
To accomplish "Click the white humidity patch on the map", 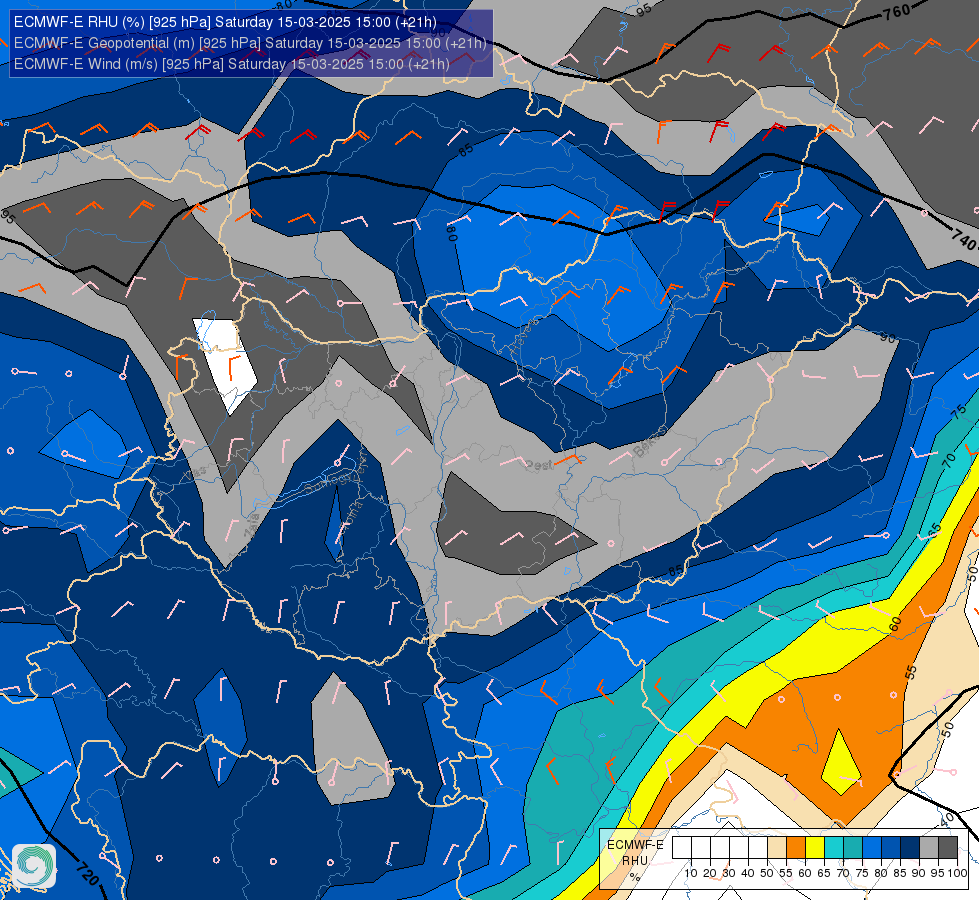I will point(225,365).
